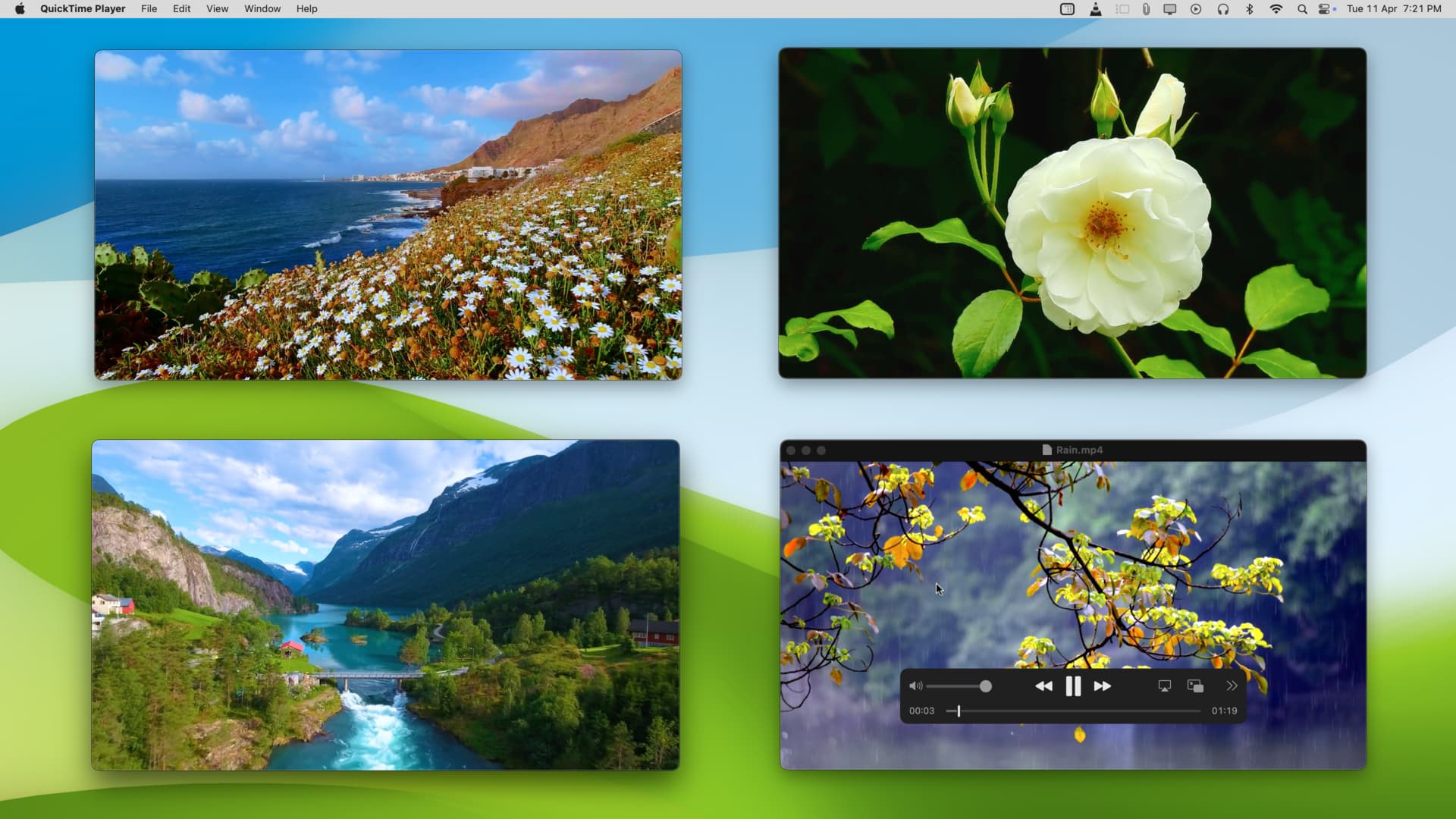The width and height of the screenshot is (1456, 819).
Task: Open Spotlight search
Action: pos(1302,9)
